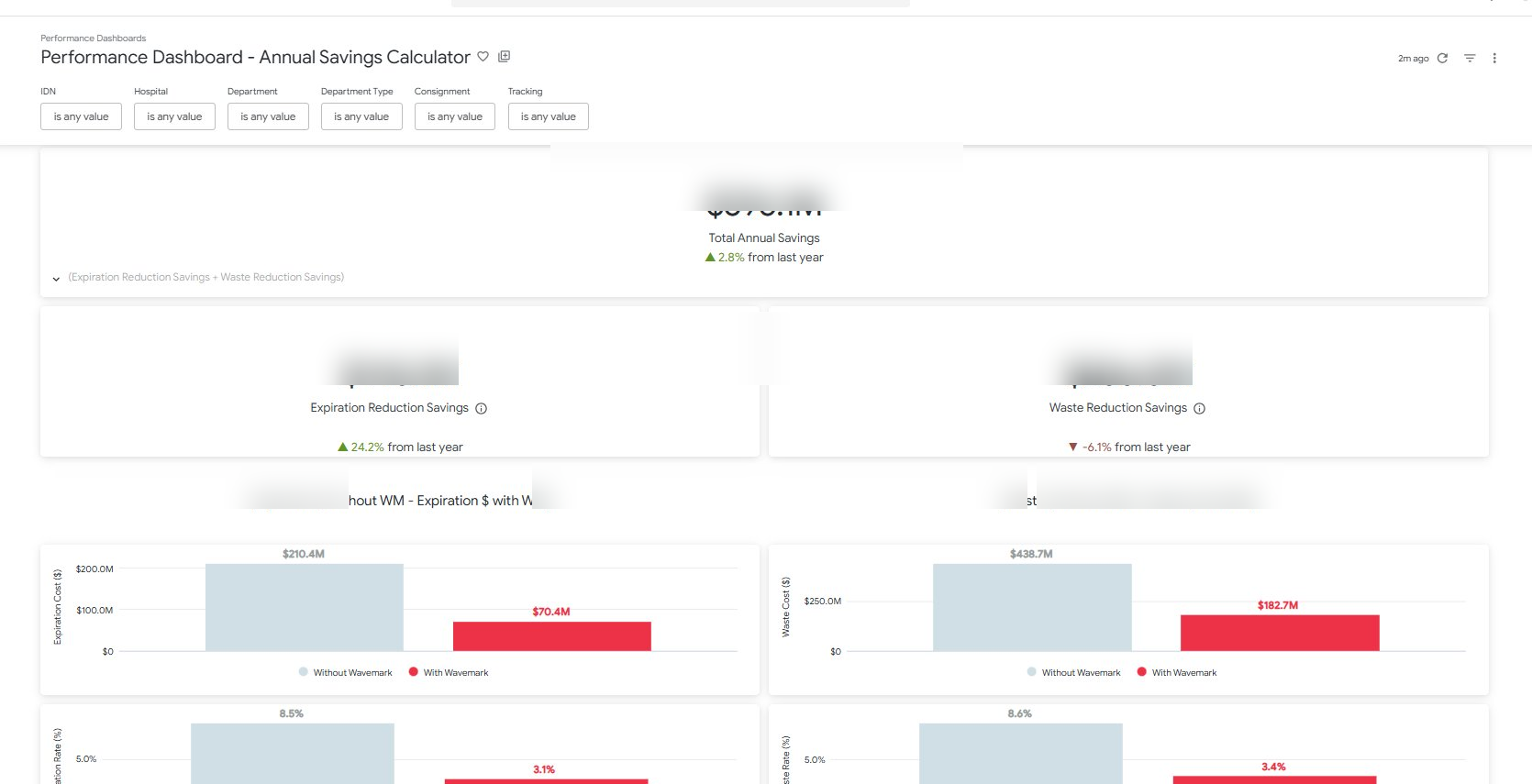Click the 2m ago refresh timestamp
The height and width of the screenshot is (784, 1532).
(x=1413, y=59)
